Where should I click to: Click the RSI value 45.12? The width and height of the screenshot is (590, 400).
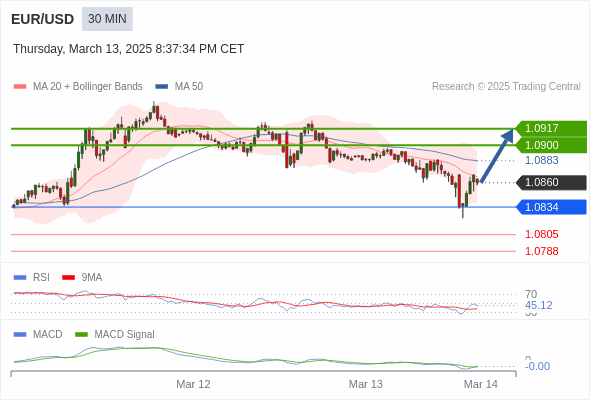tap(538, 306)
